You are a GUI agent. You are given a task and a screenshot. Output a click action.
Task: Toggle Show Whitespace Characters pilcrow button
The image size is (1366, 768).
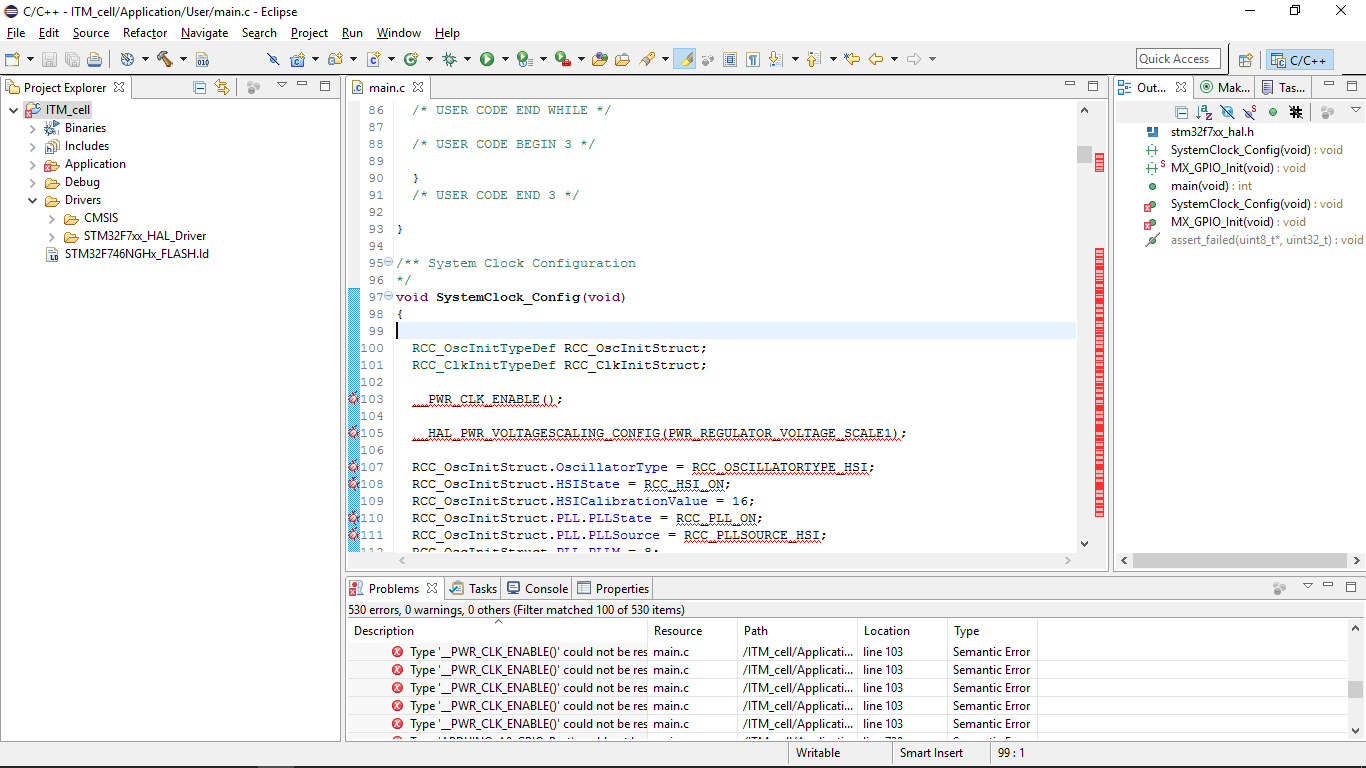tap(753, 59)
